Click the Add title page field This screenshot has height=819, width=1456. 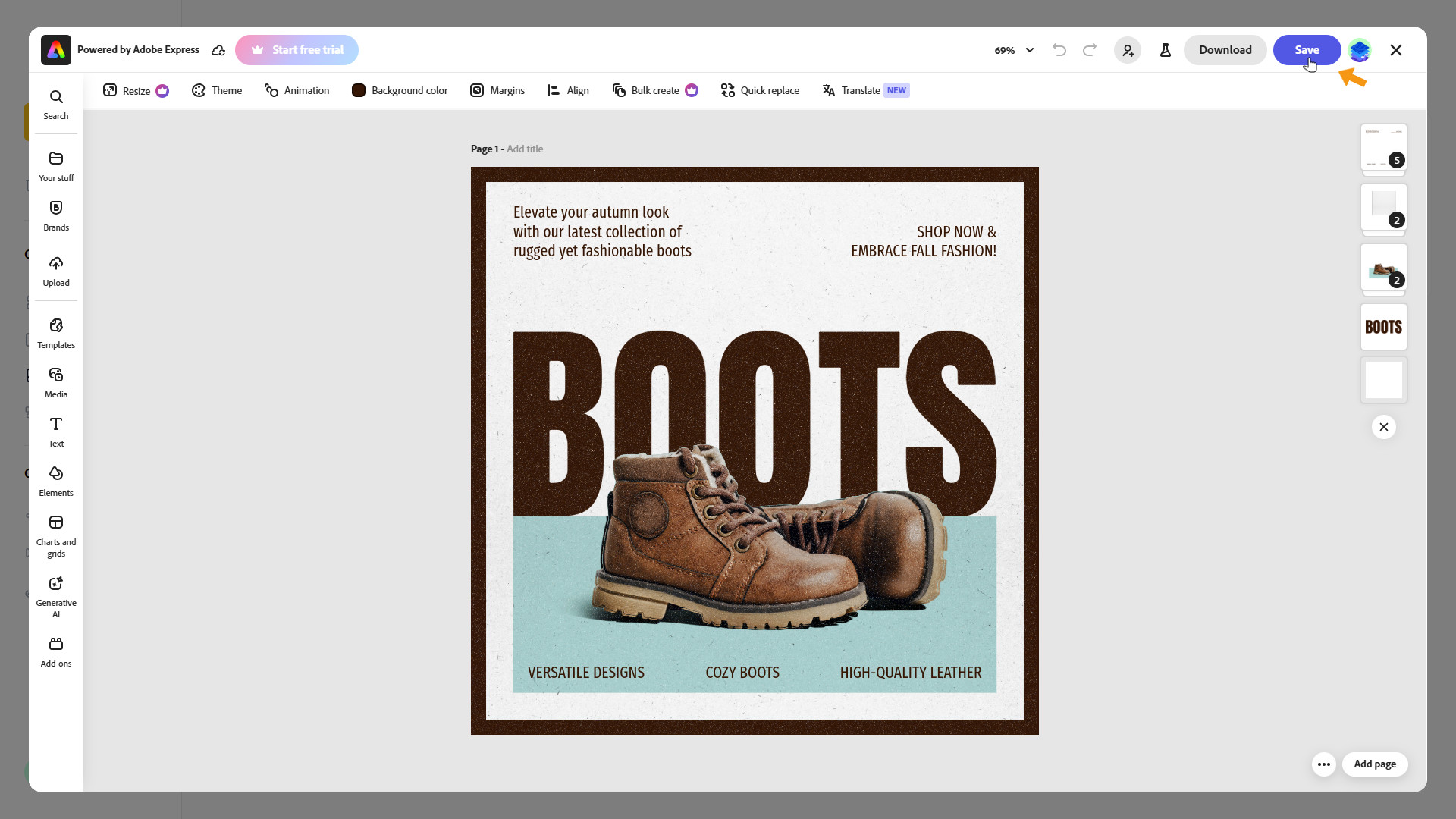tap(525, 149)
